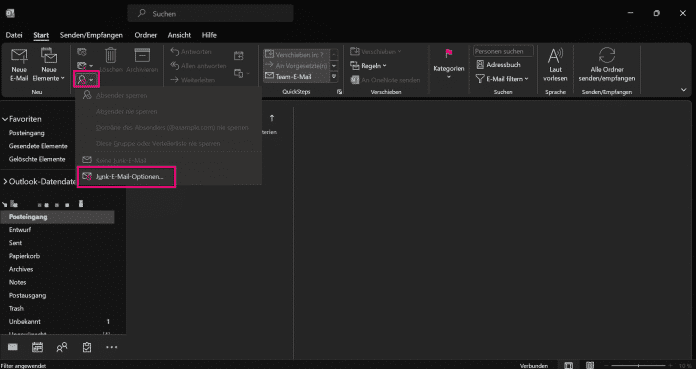Switch to Tasks view icon
Viewport: 696px width, 369px height.
87,347
